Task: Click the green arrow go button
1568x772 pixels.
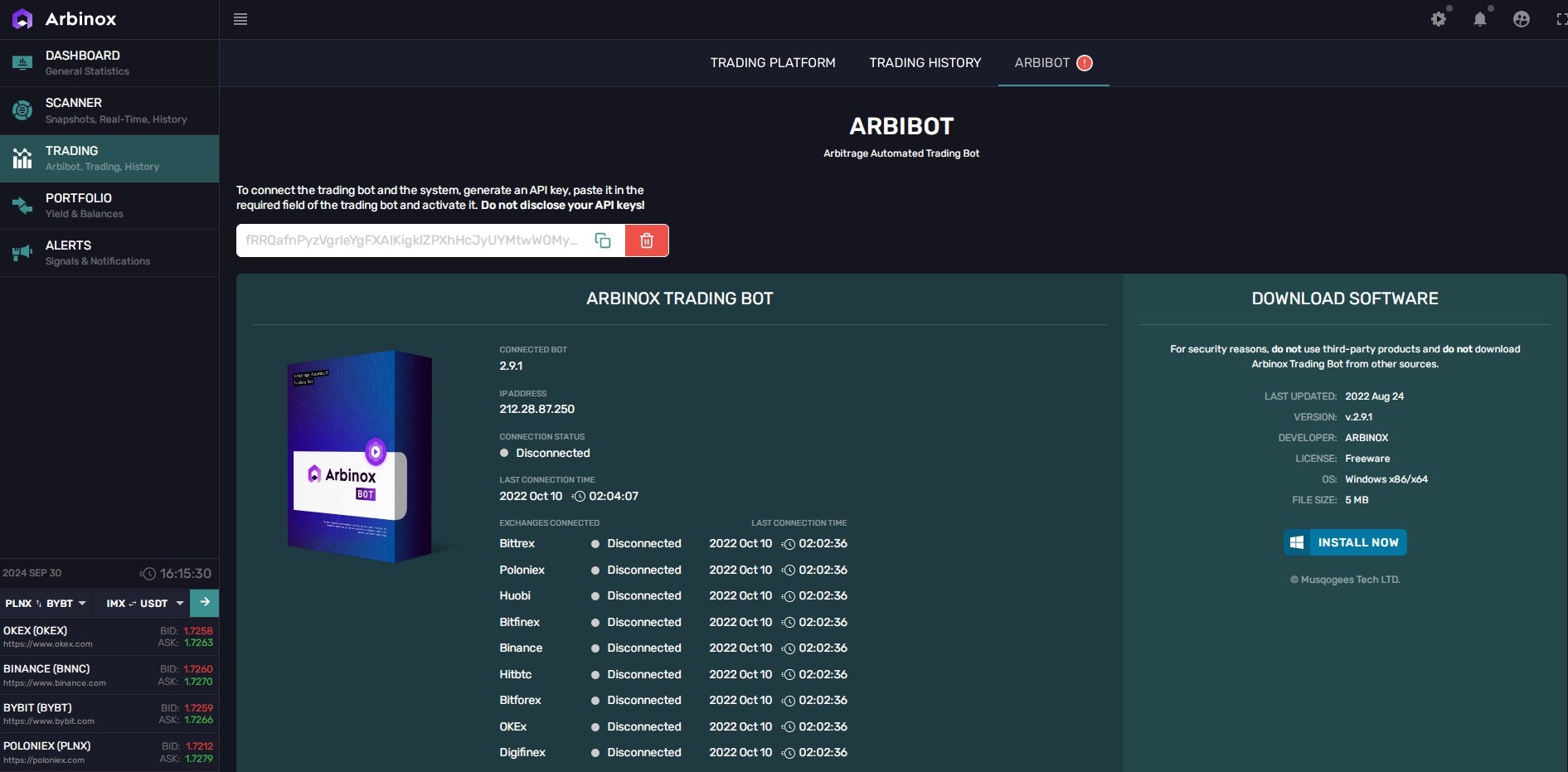Action: pyautogui.click(x=205, y=603)
